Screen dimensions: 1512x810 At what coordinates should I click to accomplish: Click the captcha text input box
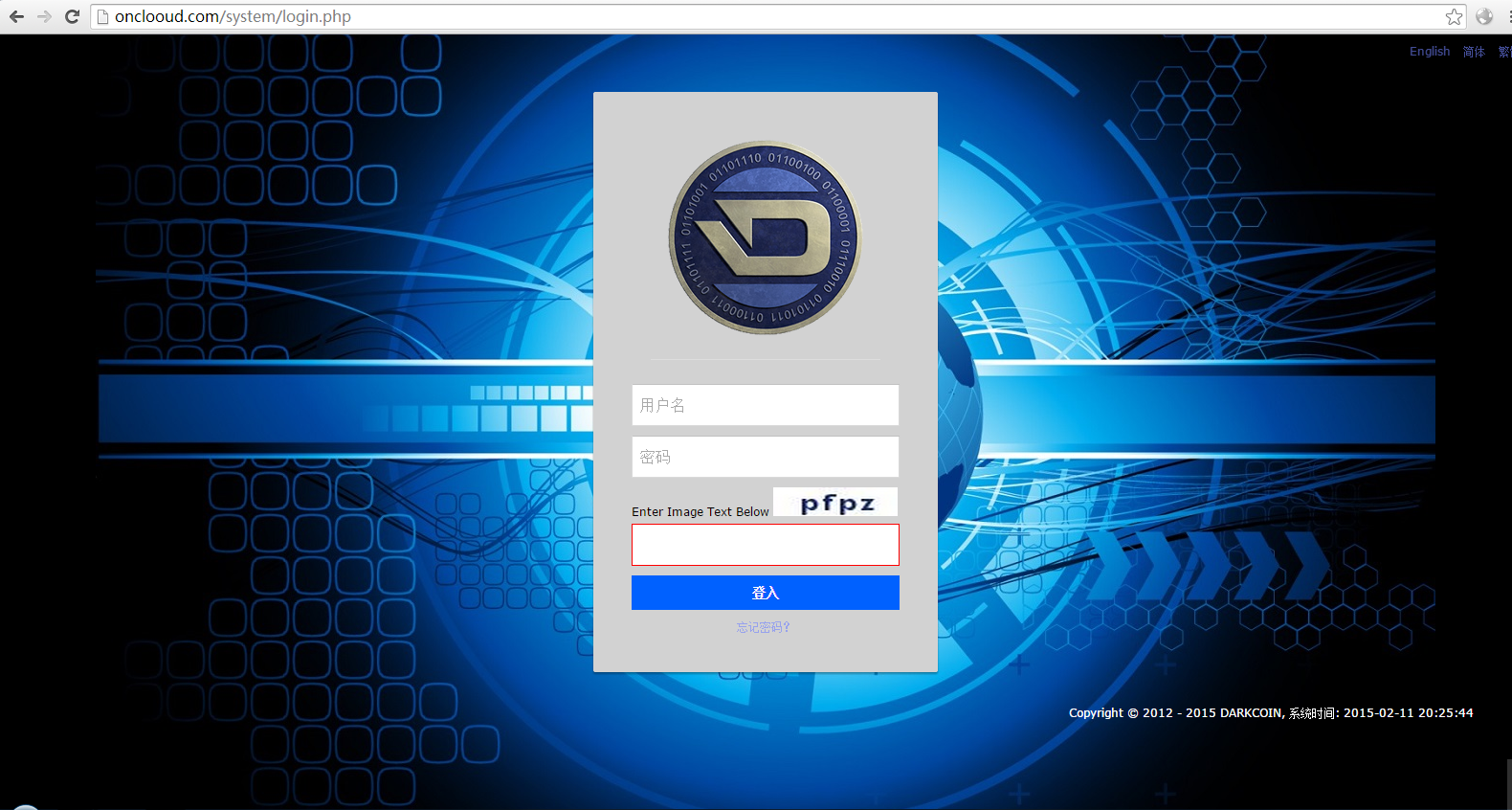pyautogui.click(x=766, y=545)
